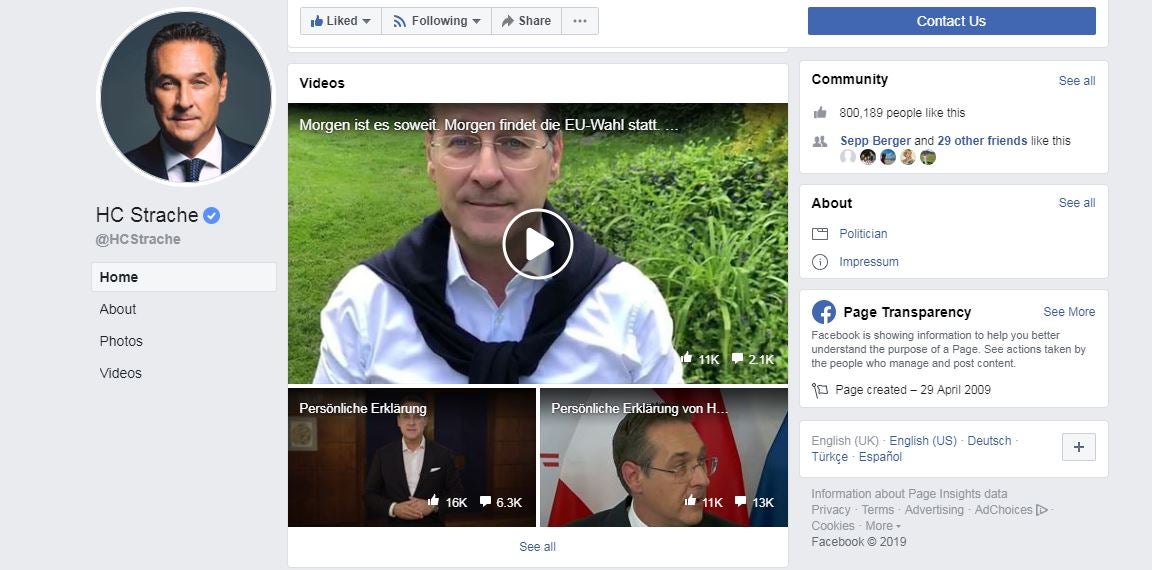Screen dimensions: 1152x570
Task: Click the Contact Us button
Action: [x=951, y=21]
